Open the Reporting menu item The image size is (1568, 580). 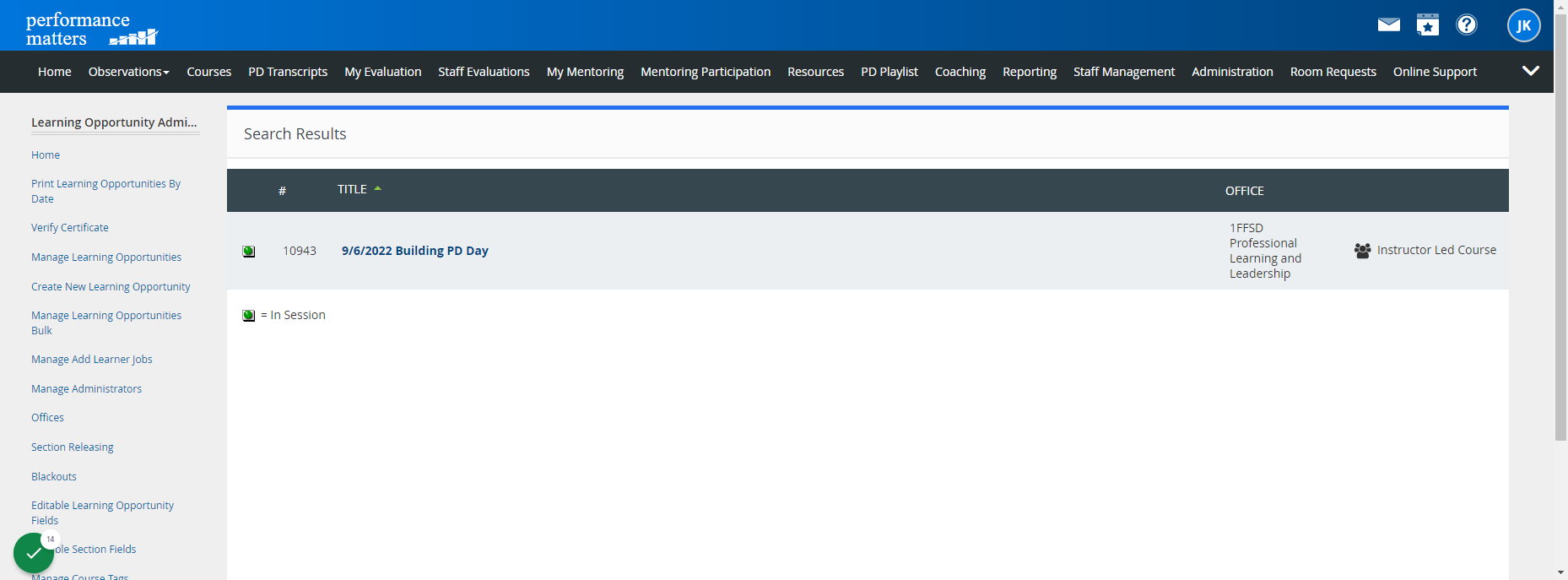click(1030, 72)
